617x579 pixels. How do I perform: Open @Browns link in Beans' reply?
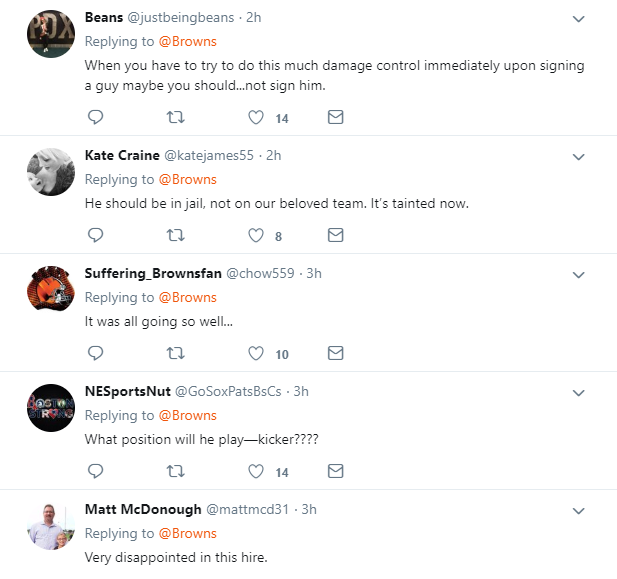pos(187,41)
